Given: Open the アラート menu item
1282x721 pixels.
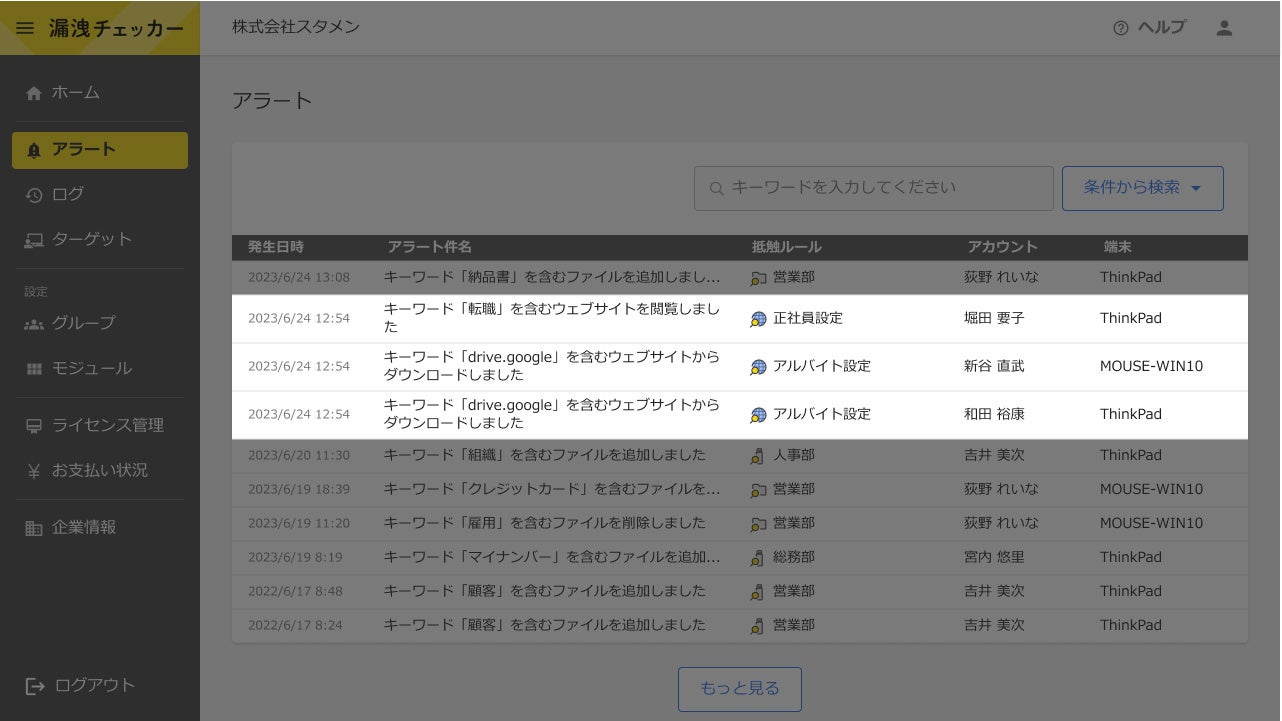Looking at the screenshot, I should [100, 150].
